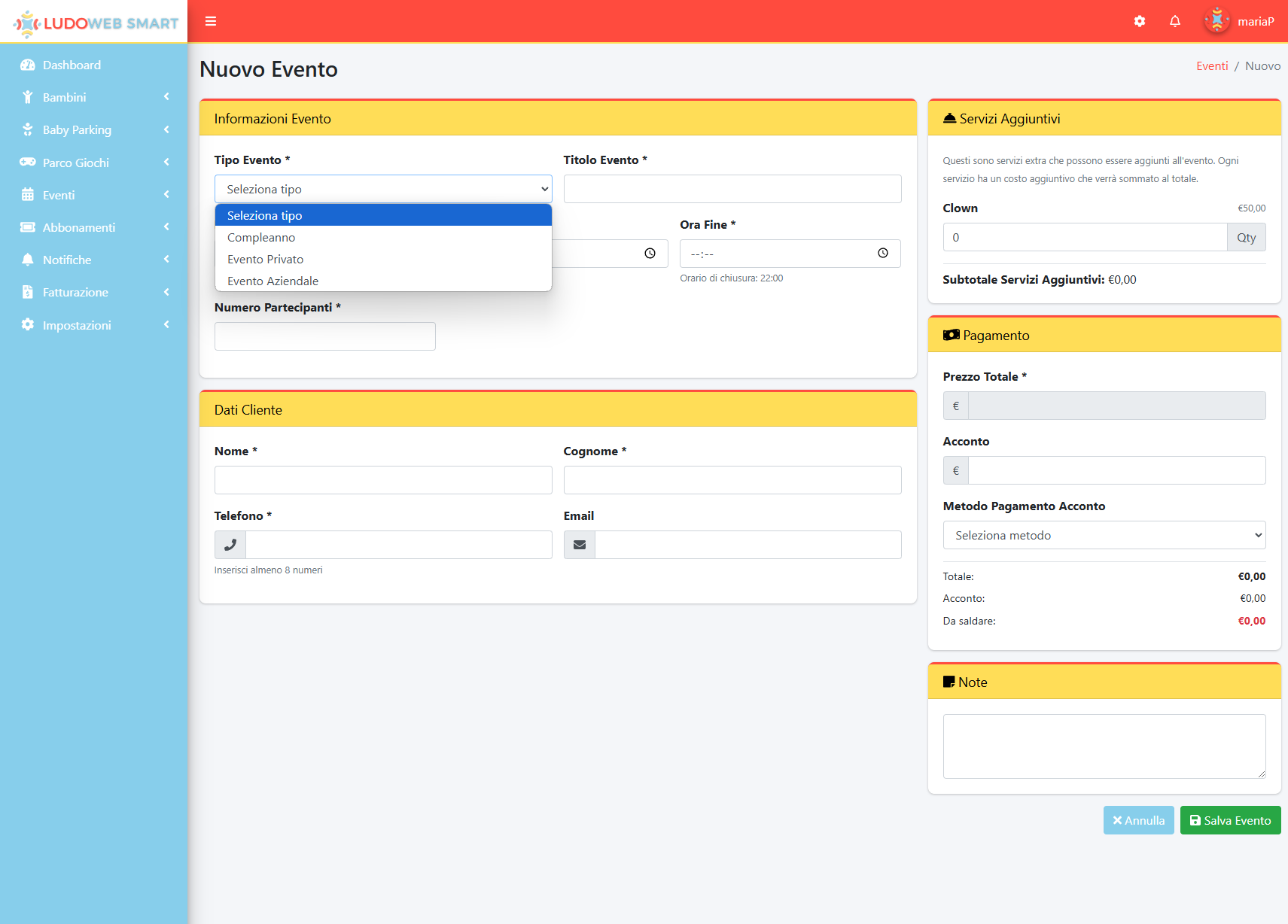Click the phone icon next to Telefono
The width and height of the screenshot is (1288, 924).
tap(229, 544)
